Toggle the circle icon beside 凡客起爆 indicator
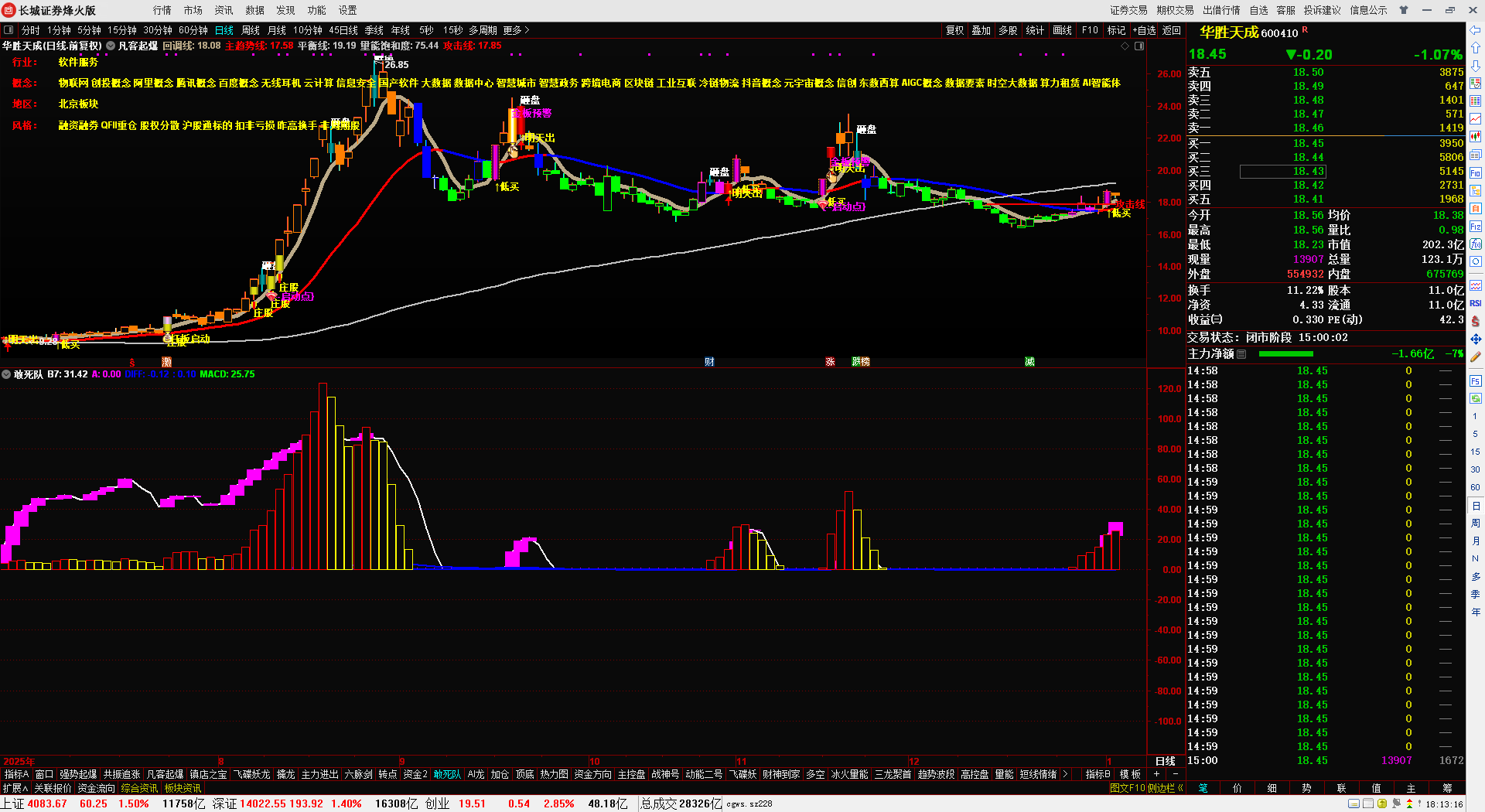 (111, 46)
